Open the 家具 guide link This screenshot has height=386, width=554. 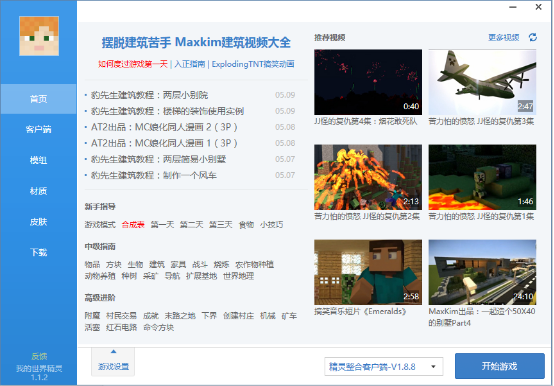[178, 265]
